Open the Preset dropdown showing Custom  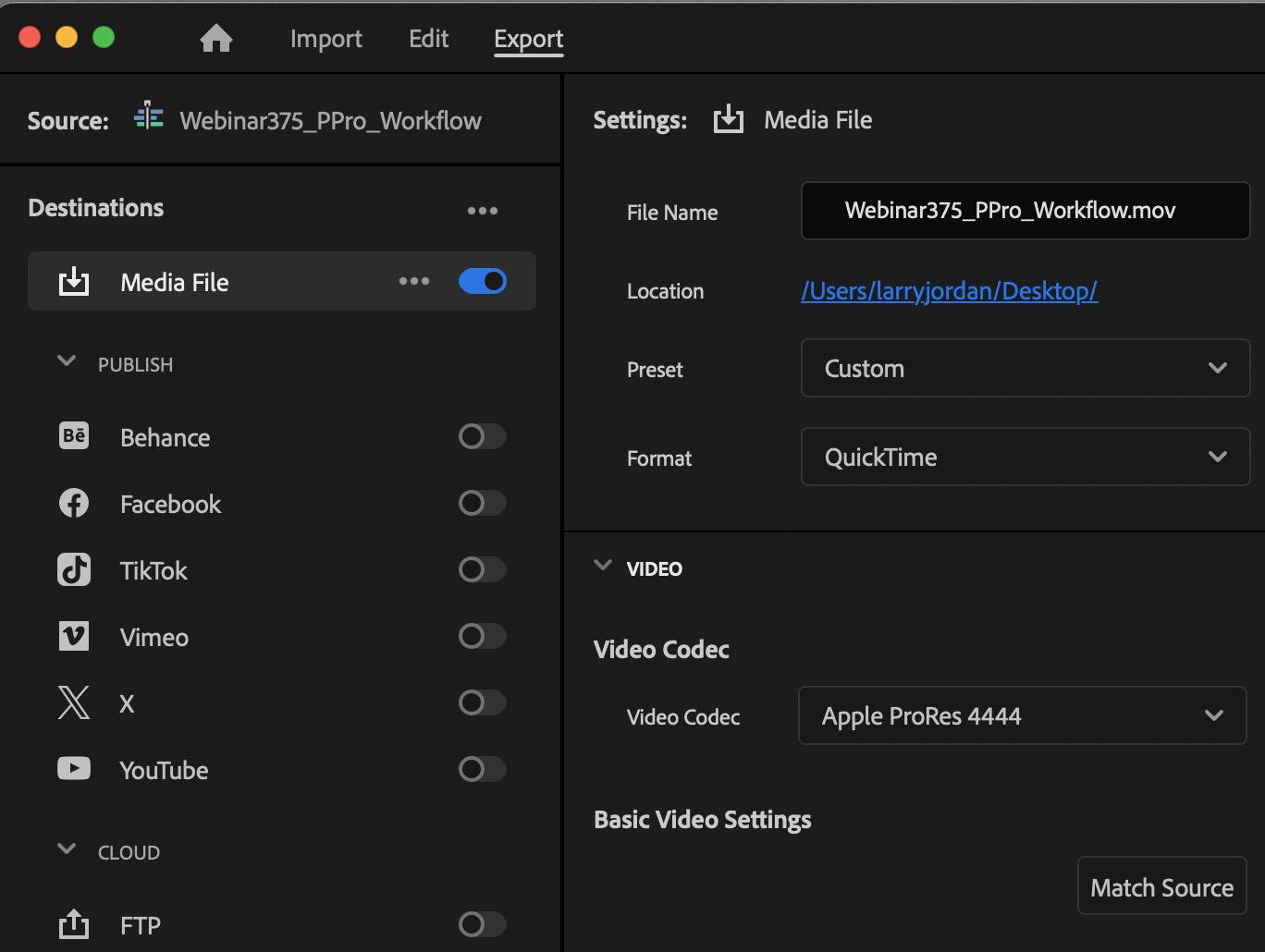[1025, 368]
